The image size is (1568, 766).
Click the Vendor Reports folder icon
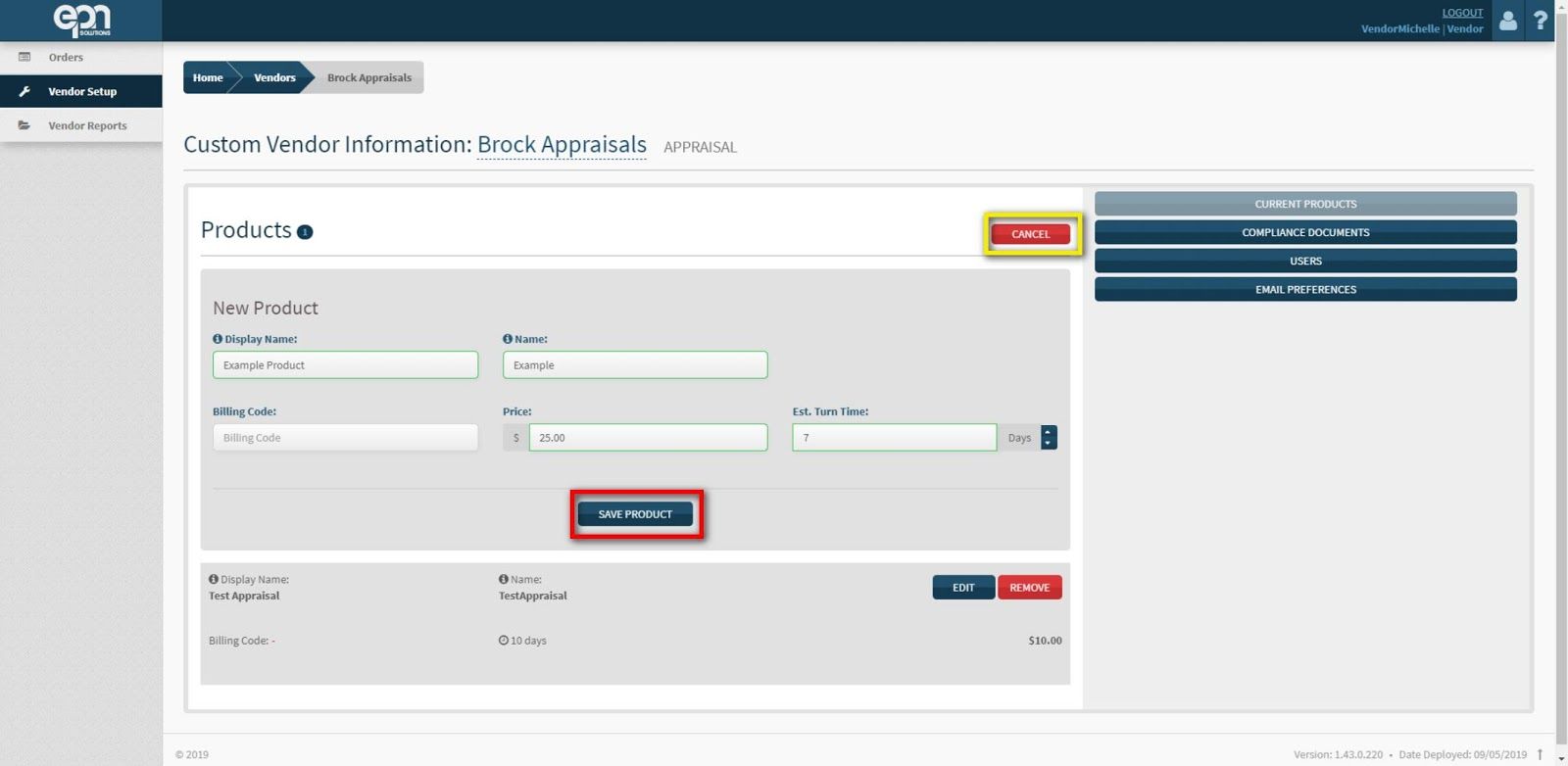click(x=24, y=125)
